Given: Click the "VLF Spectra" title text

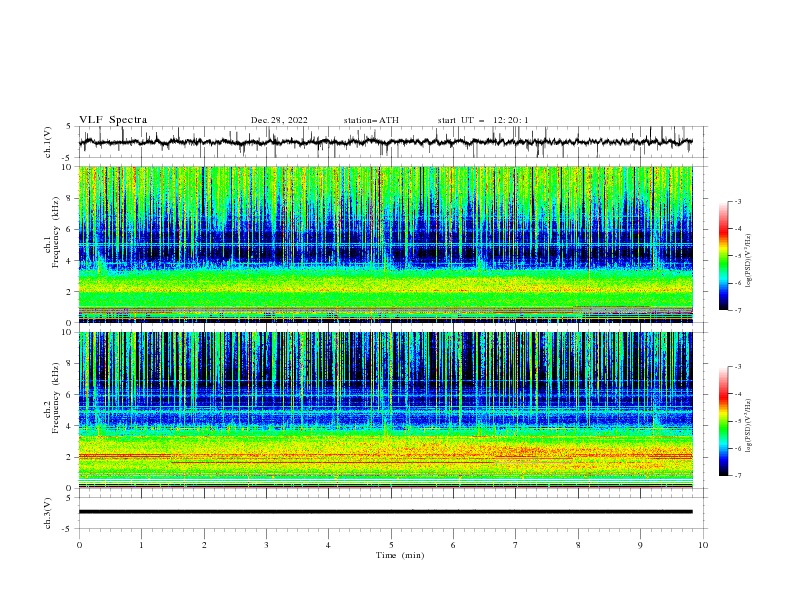Looking at the screenshot, I should coord(113,120).
